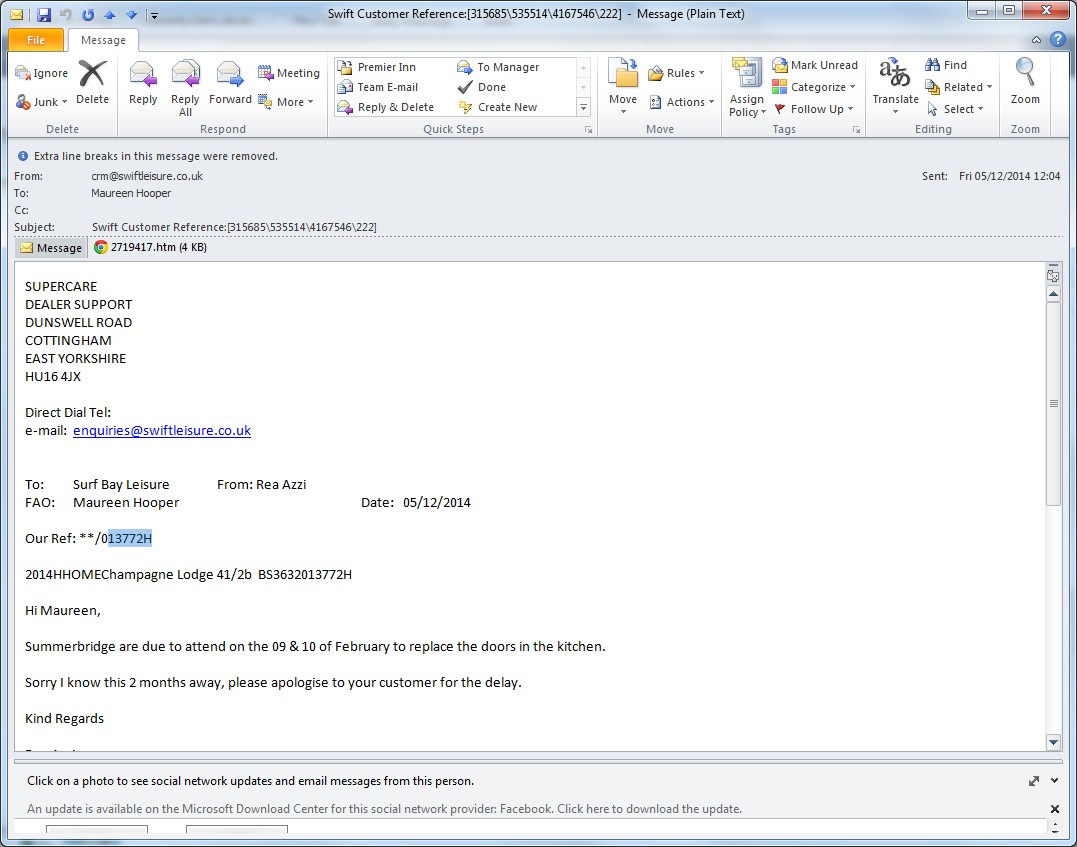This screenshot has width=1077, height=847.
Task: Open Assign Policy menu
Action: point(747,88)
